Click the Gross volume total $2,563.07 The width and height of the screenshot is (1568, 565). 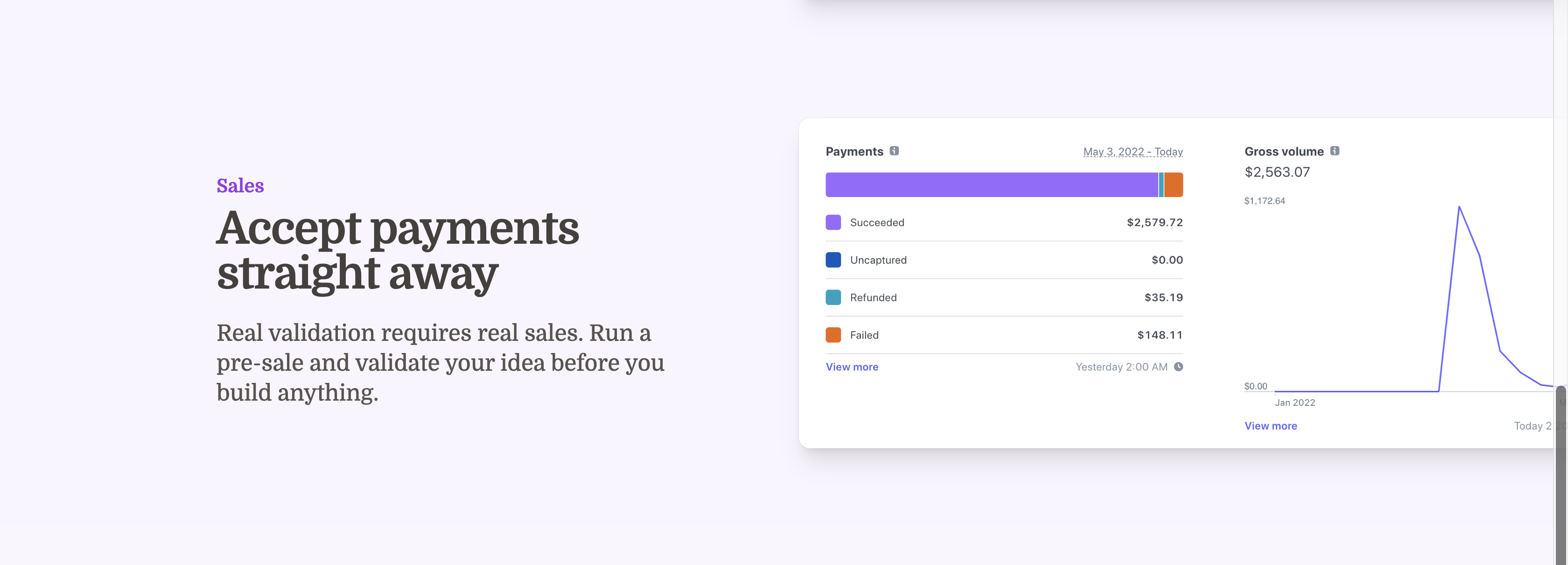(1277, 172)
